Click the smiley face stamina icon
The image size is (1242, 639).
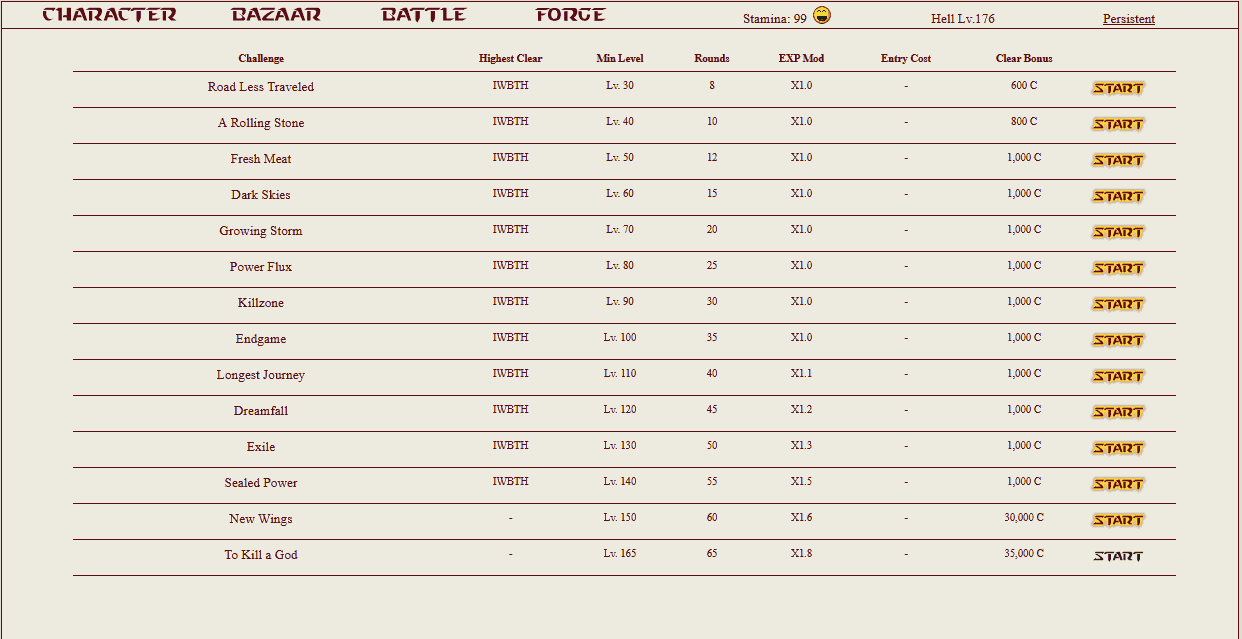[822, 16]
